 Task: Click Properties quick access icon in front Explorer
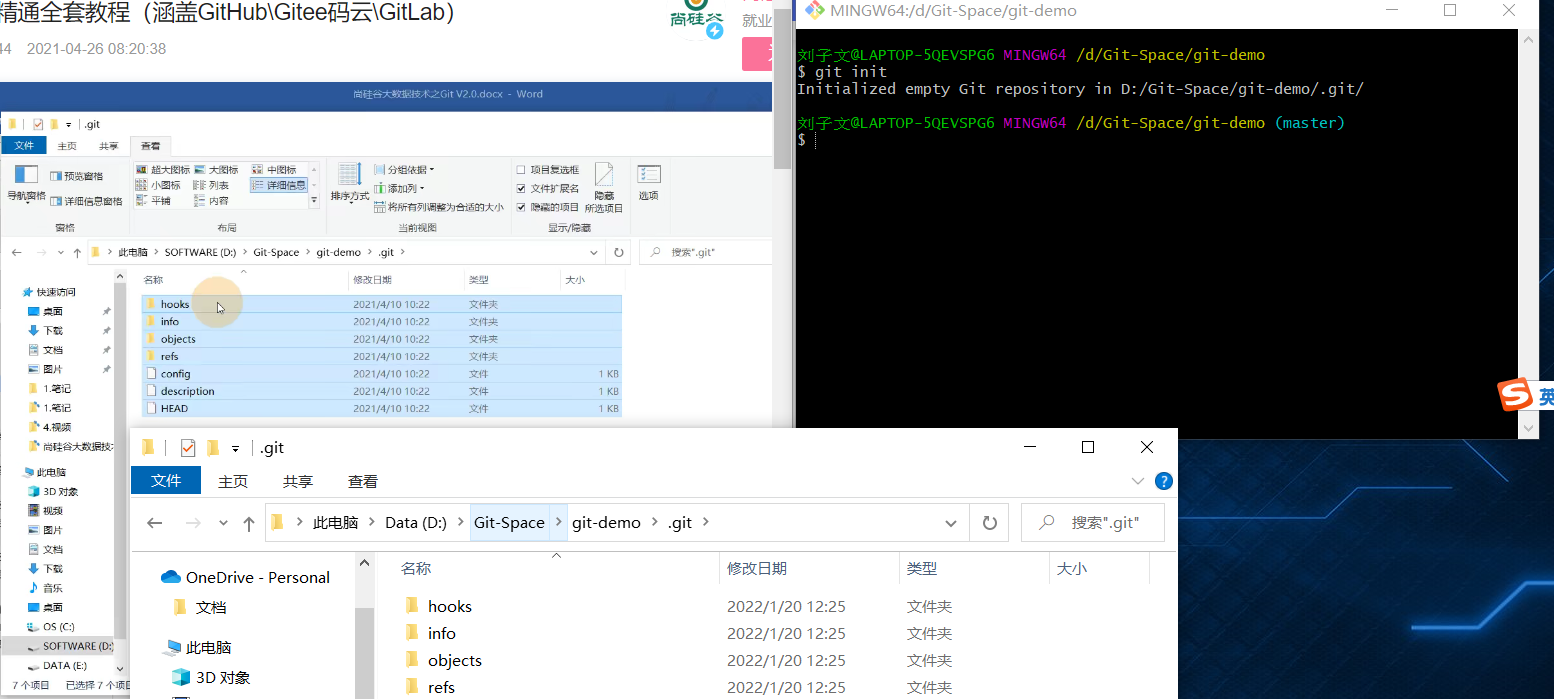click(187, 448)
